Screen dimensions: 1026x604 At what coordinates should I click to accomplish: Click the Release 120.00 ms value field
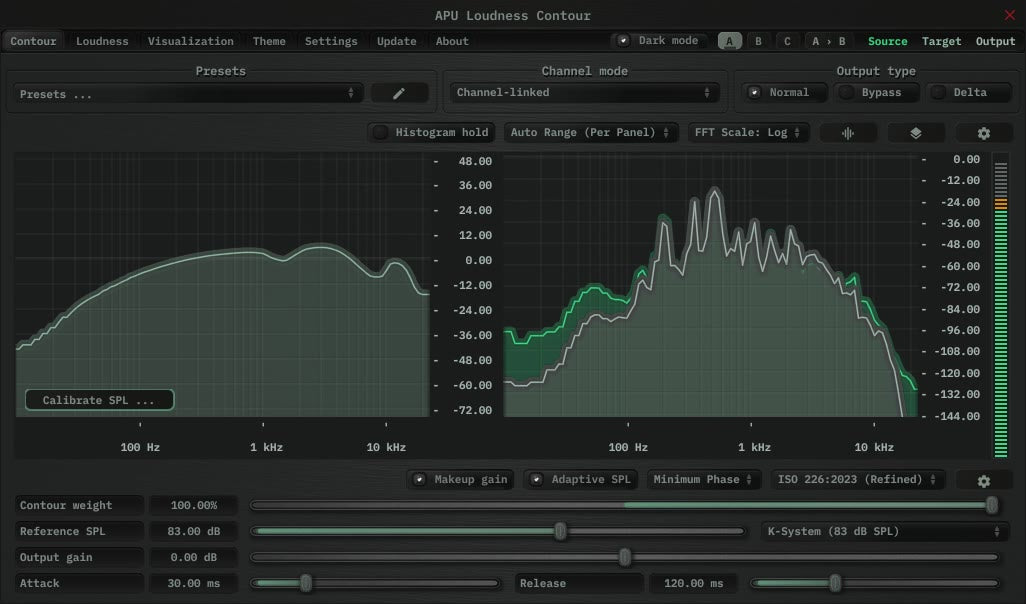click(x=694, y=583)
